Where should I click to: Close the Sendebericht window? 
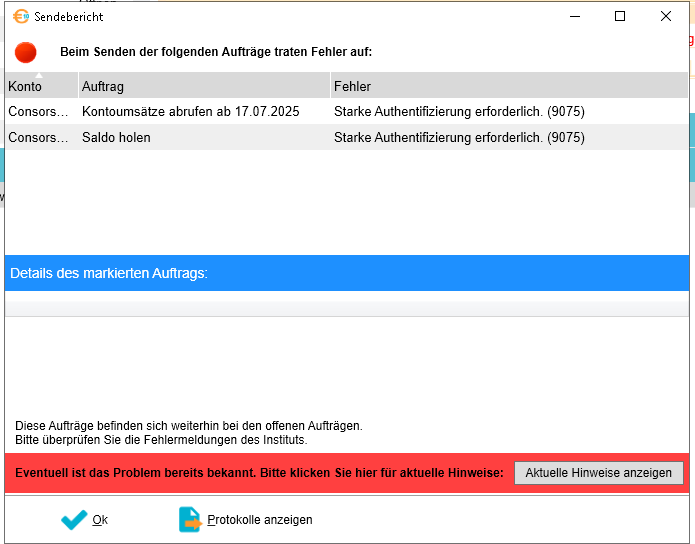[x=666, y=16]
